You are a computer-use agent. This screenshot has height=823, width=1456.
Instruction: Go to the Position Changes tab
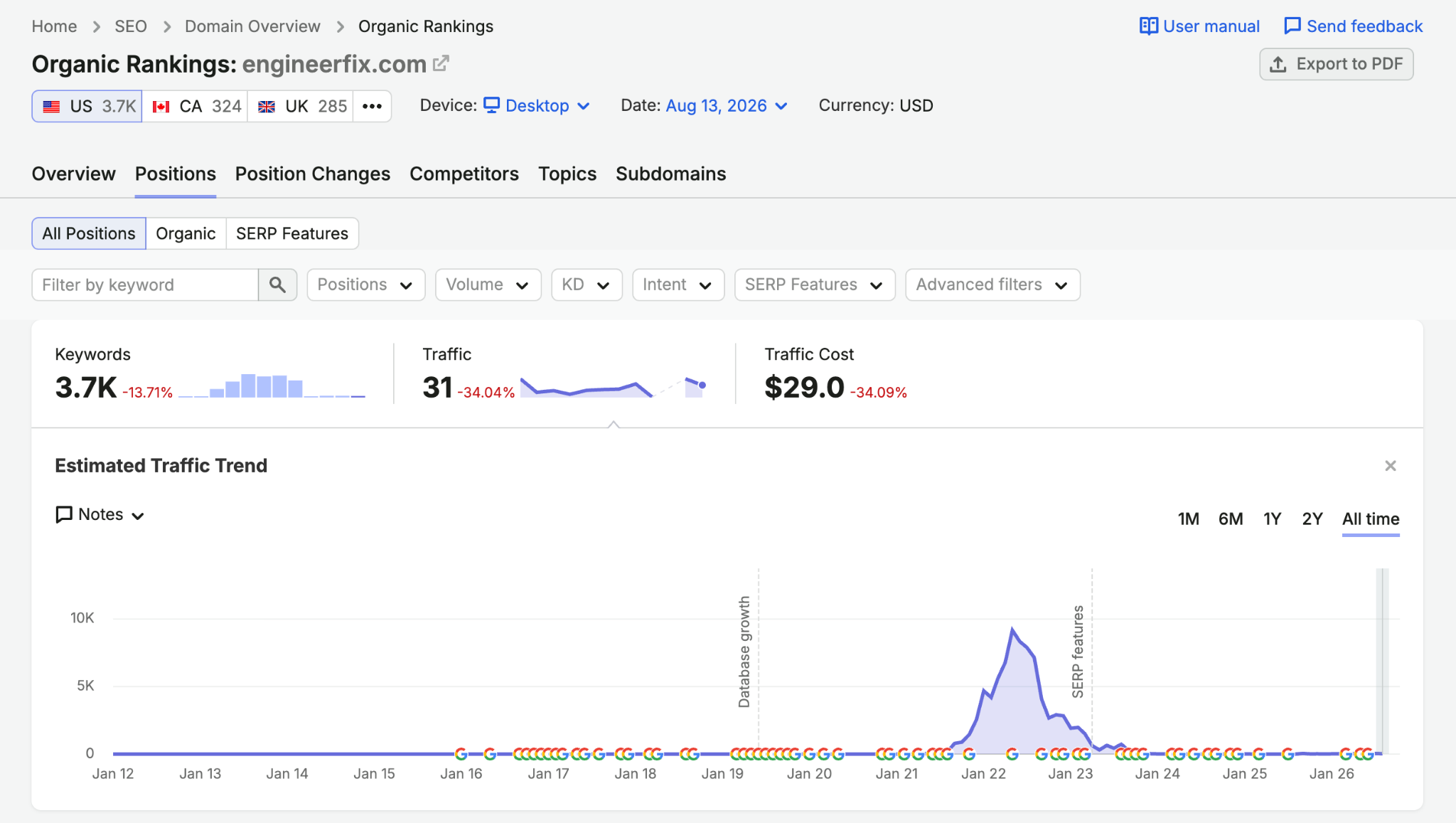[x=313, y=174]
